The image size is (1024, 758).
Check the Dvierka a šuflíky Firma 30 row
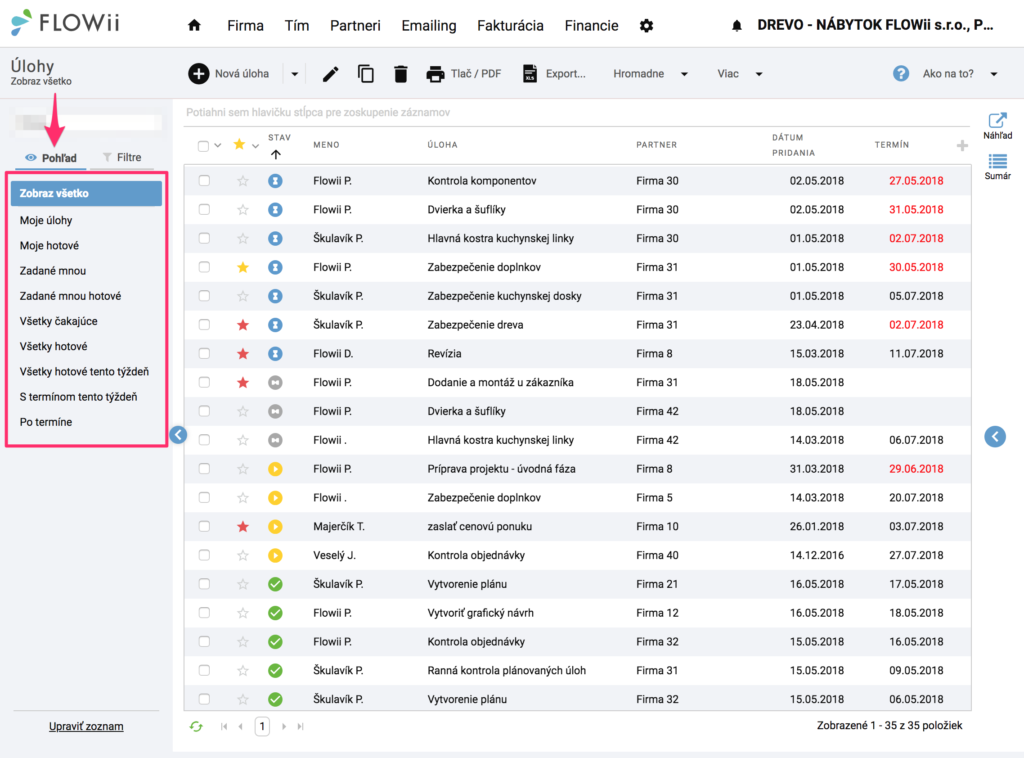pos(204,209)
